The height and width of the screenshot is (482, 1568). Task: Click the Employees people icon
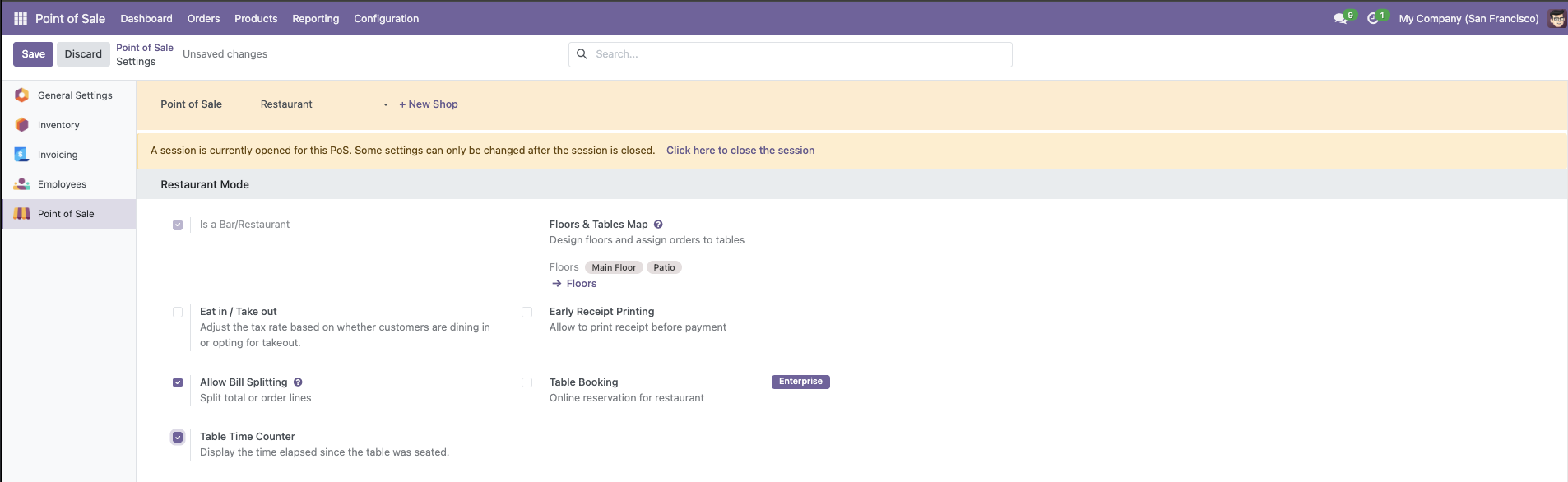click(22, 184)
